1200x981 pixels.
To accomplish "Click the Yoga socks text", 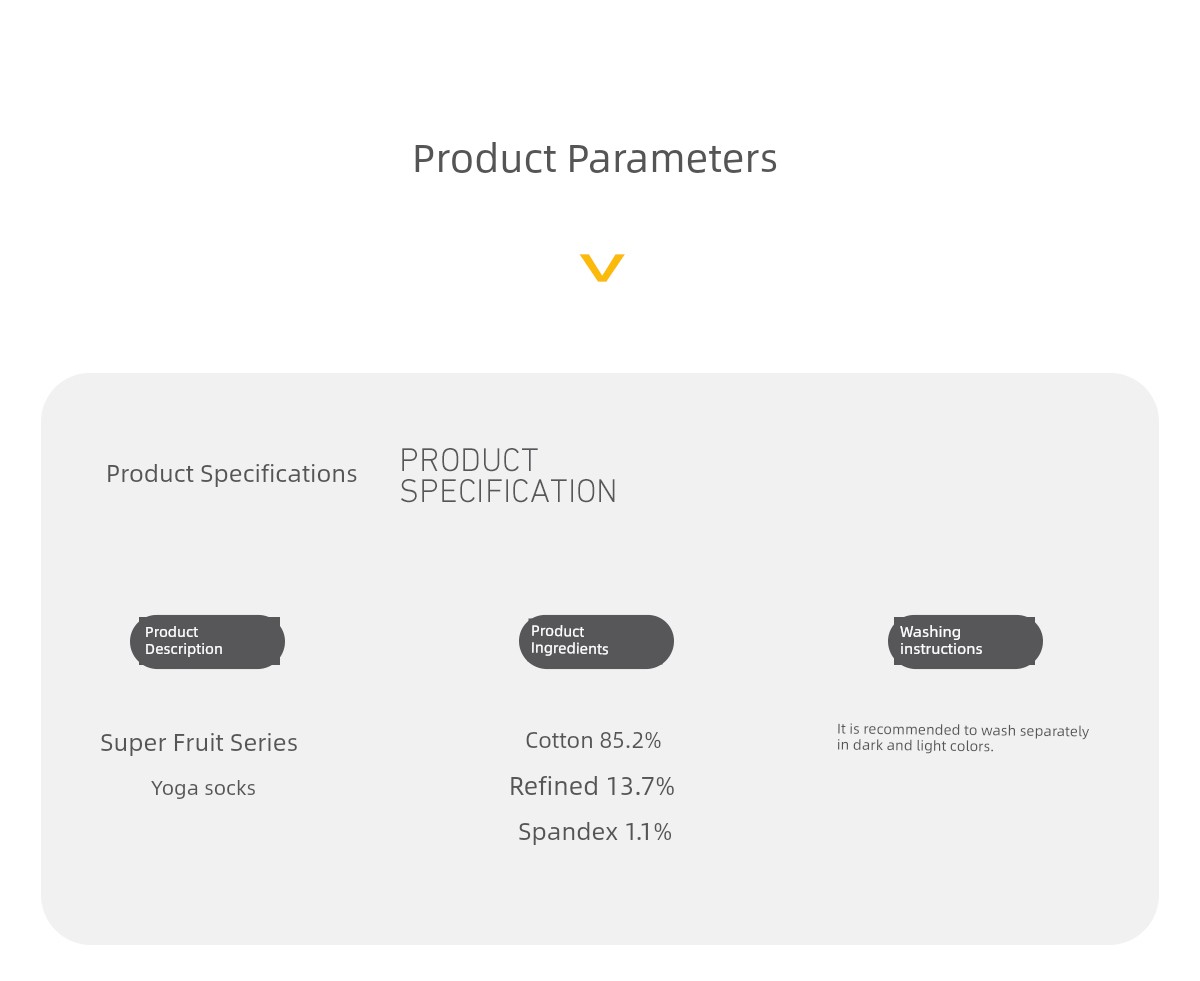I will tap(203, 788).
